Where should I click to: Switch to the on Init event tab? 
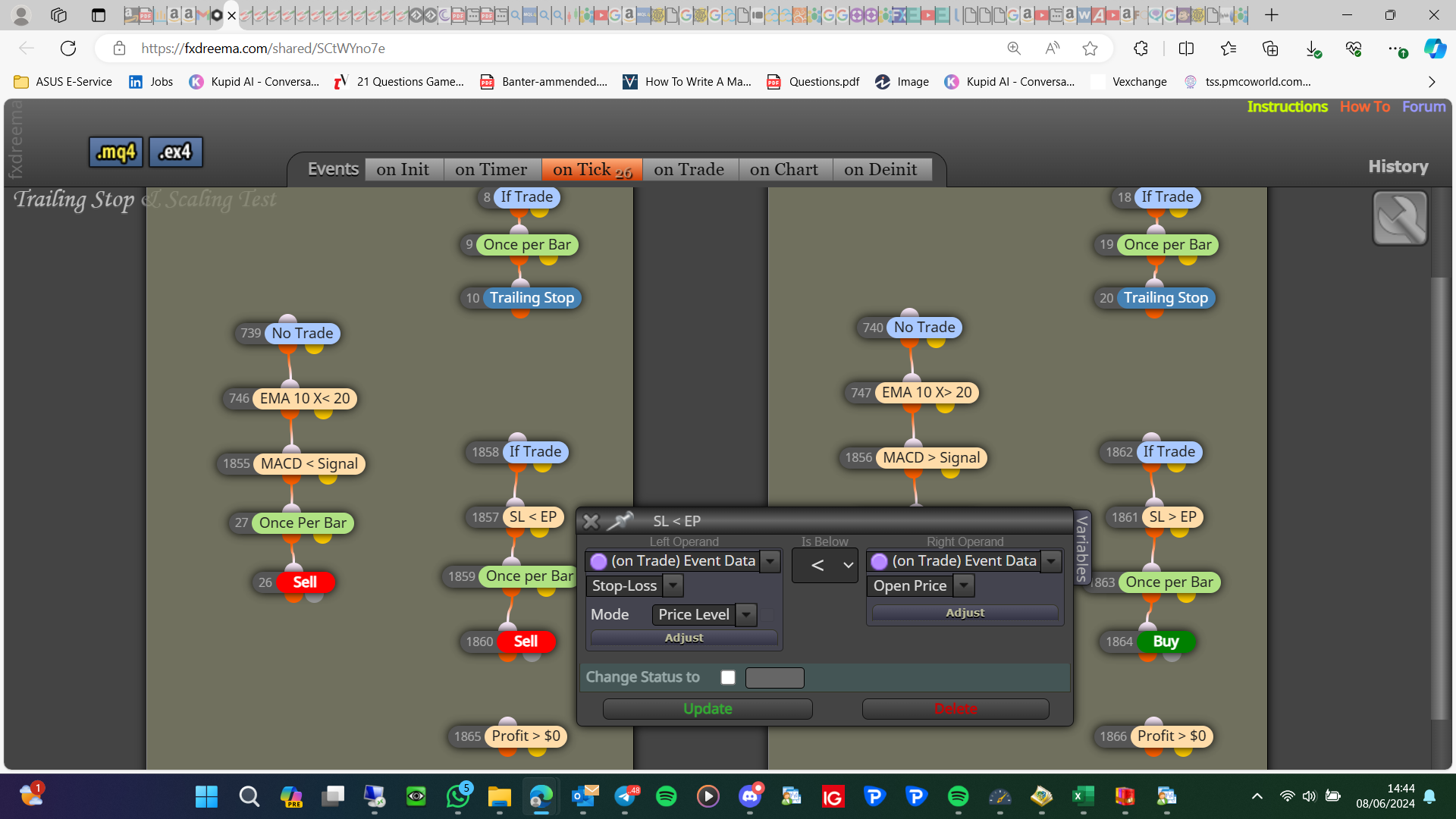pos(403,170)
